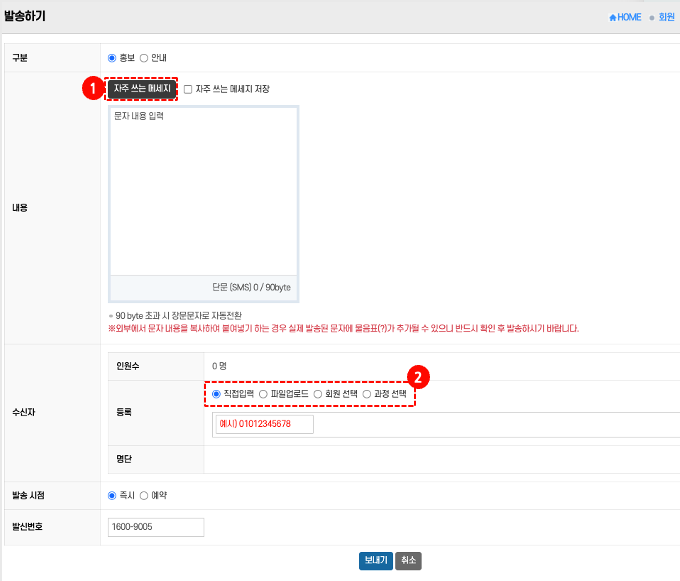Screen dimensions: 680x581
Task: Select the 홍보 radio button
Action: 112,58
